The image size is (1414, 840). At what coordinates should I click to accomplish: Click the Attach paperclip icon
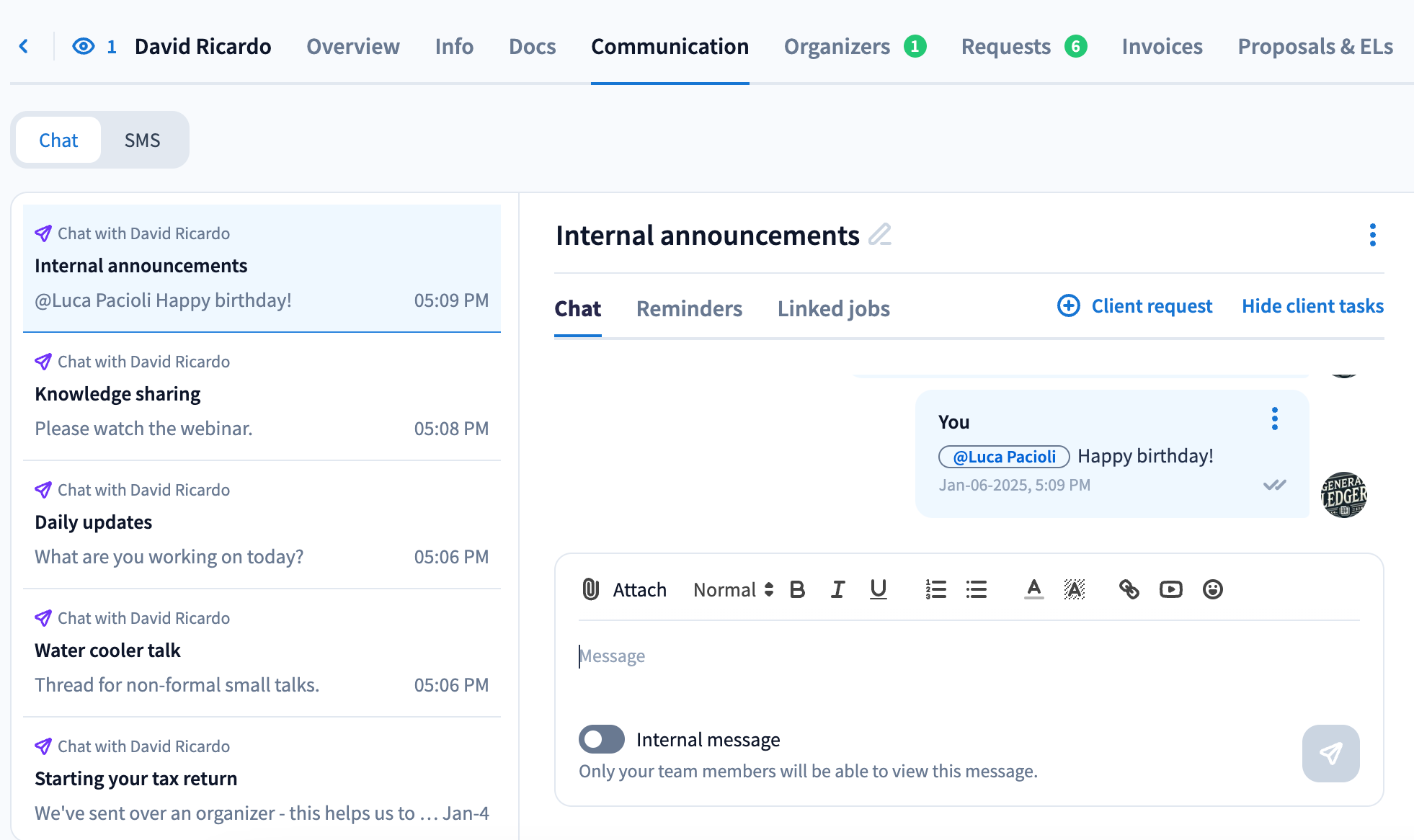591,589
